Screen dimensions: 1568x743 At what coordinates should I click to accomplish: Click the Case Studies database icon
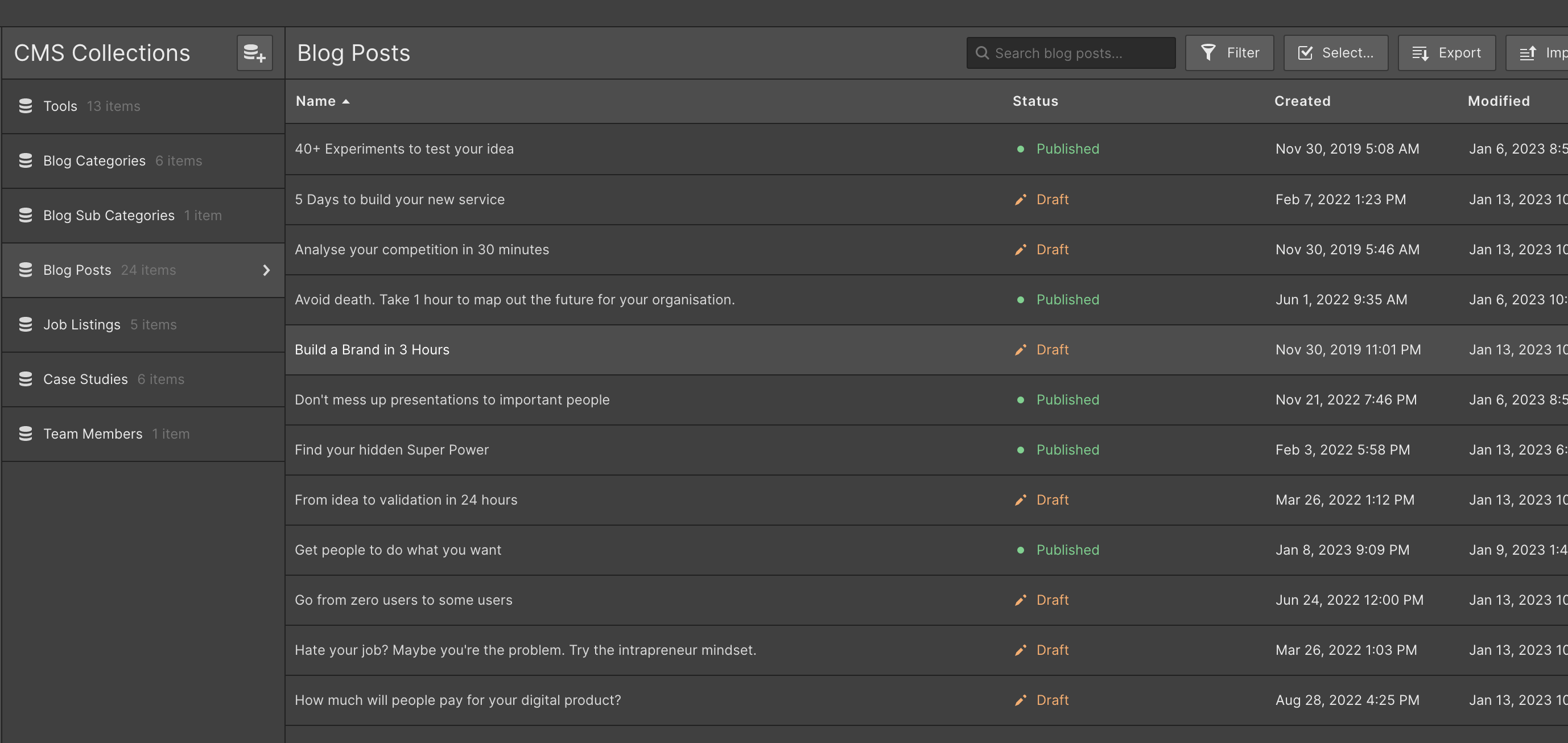click(26, 379)
